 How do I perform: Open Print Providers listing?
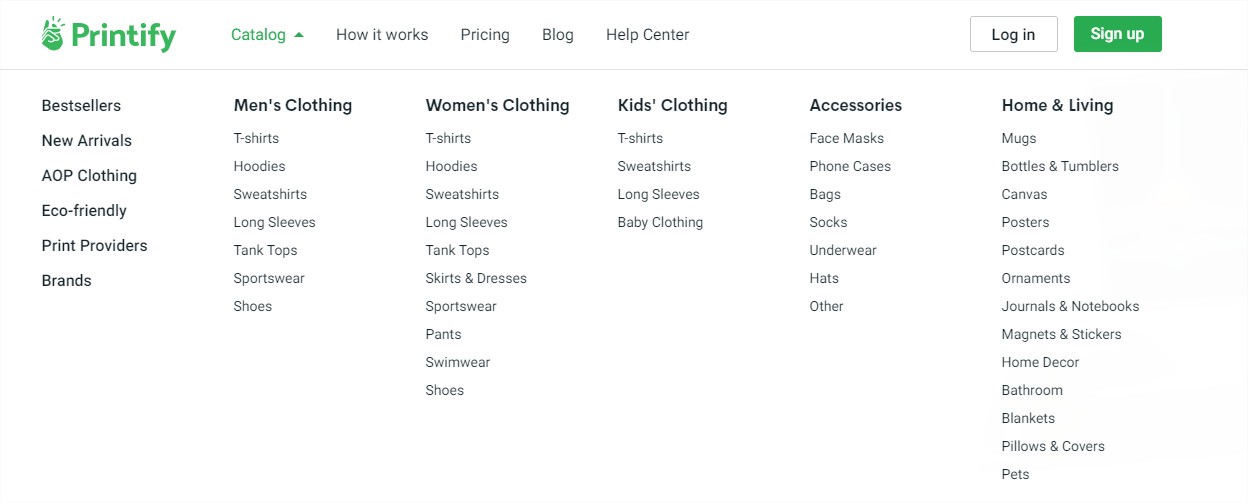94,246
